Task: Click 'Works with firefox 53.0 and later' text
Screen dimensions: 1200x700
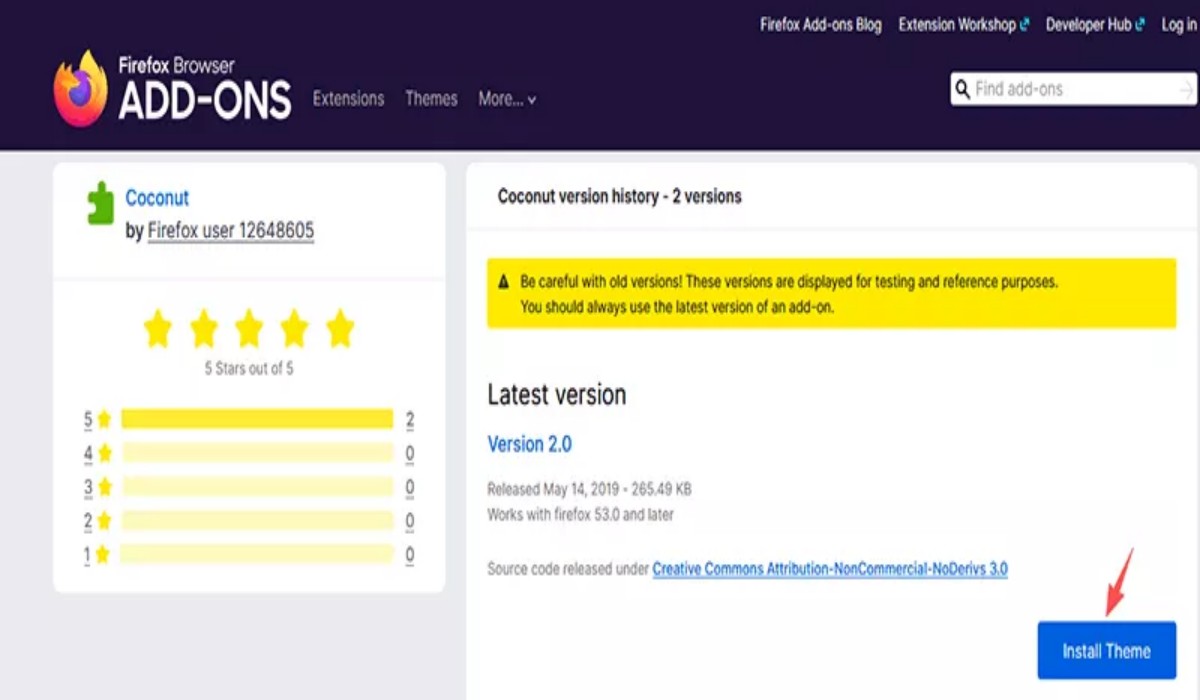Action: tap(580, 515)
